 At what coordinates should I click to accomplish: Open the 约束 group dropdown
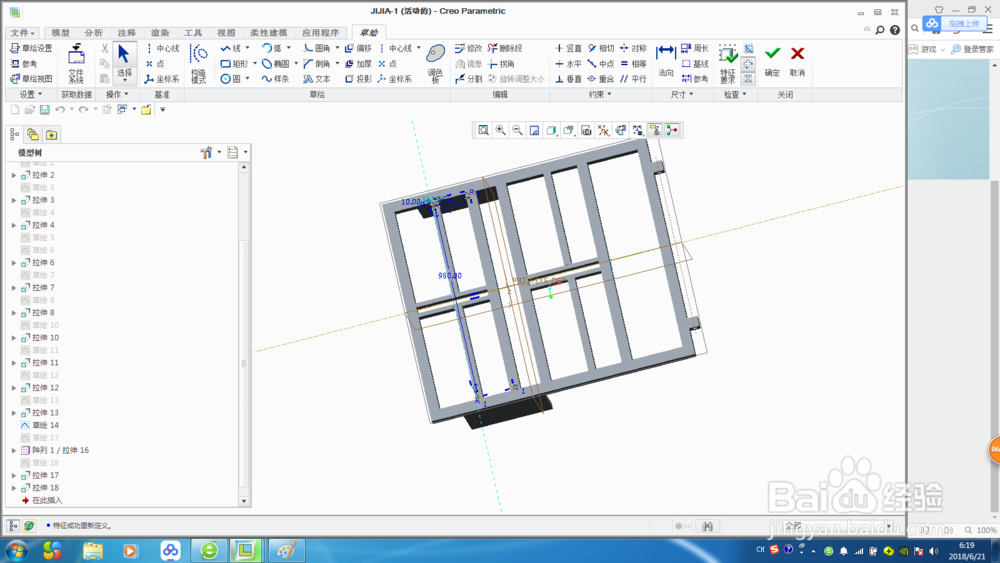click(x=599, y=94)
